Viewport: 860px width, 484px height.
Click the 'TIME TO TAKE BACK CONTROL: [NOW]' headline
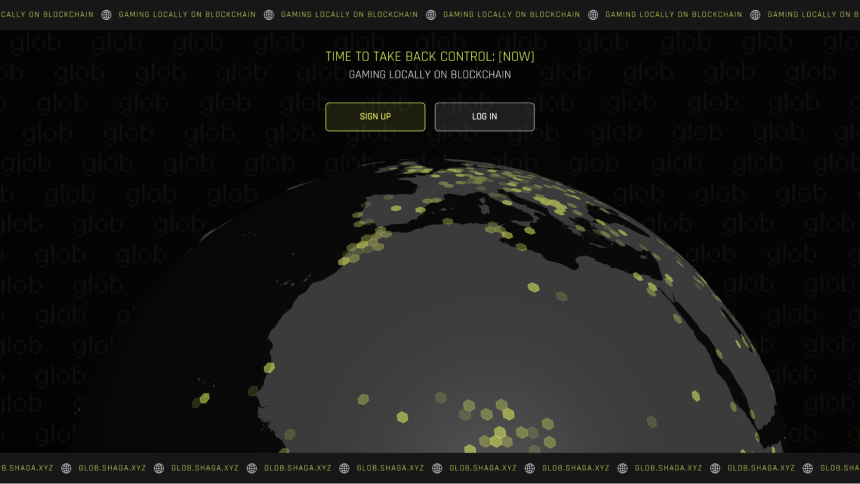coord(430,57)
